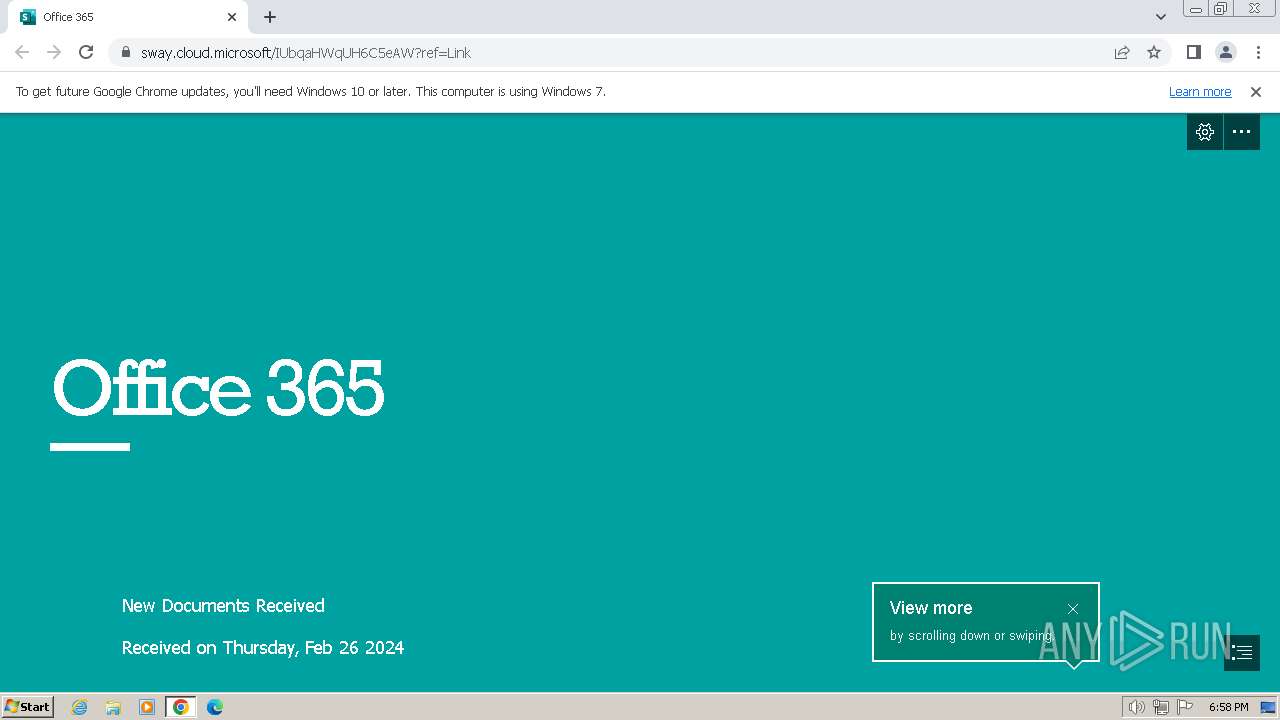Click the View more tooltip title
Viewport: 1280px width, 720px height.
point(931,608)
